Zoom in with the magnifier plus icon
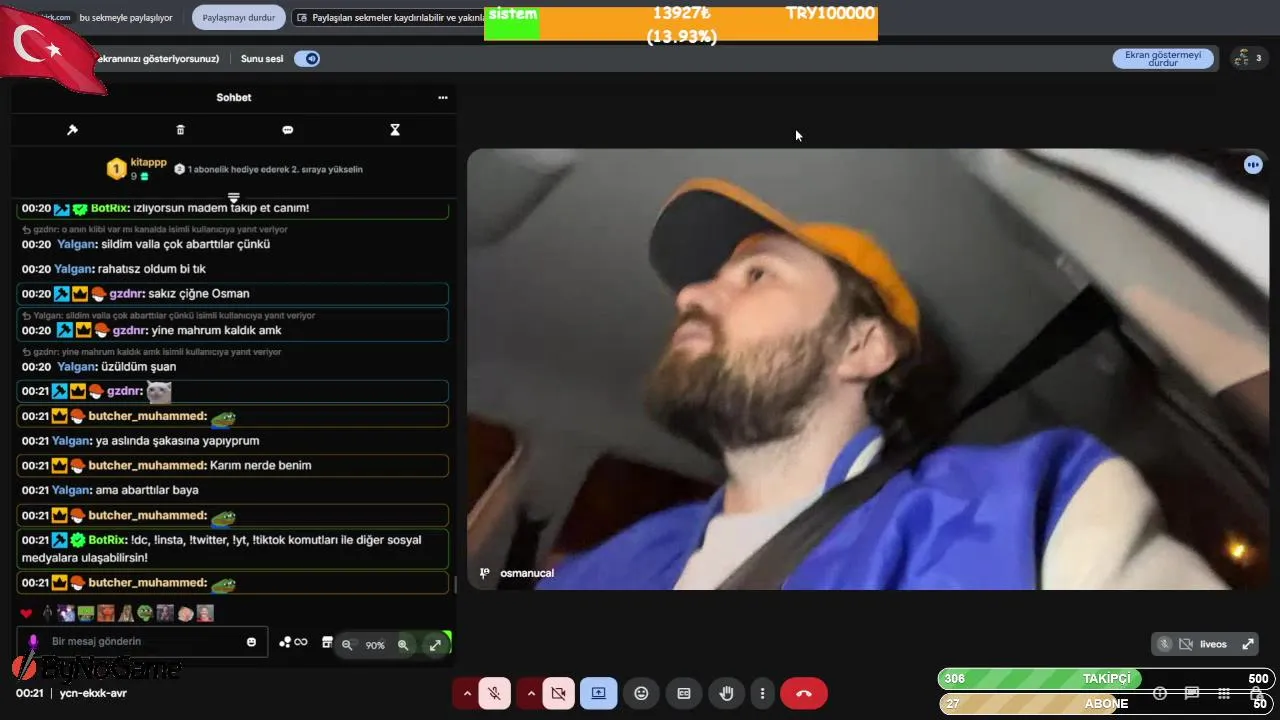This screenshot has width=1280, height=720. pyautogui.click(x=403, y=645)
